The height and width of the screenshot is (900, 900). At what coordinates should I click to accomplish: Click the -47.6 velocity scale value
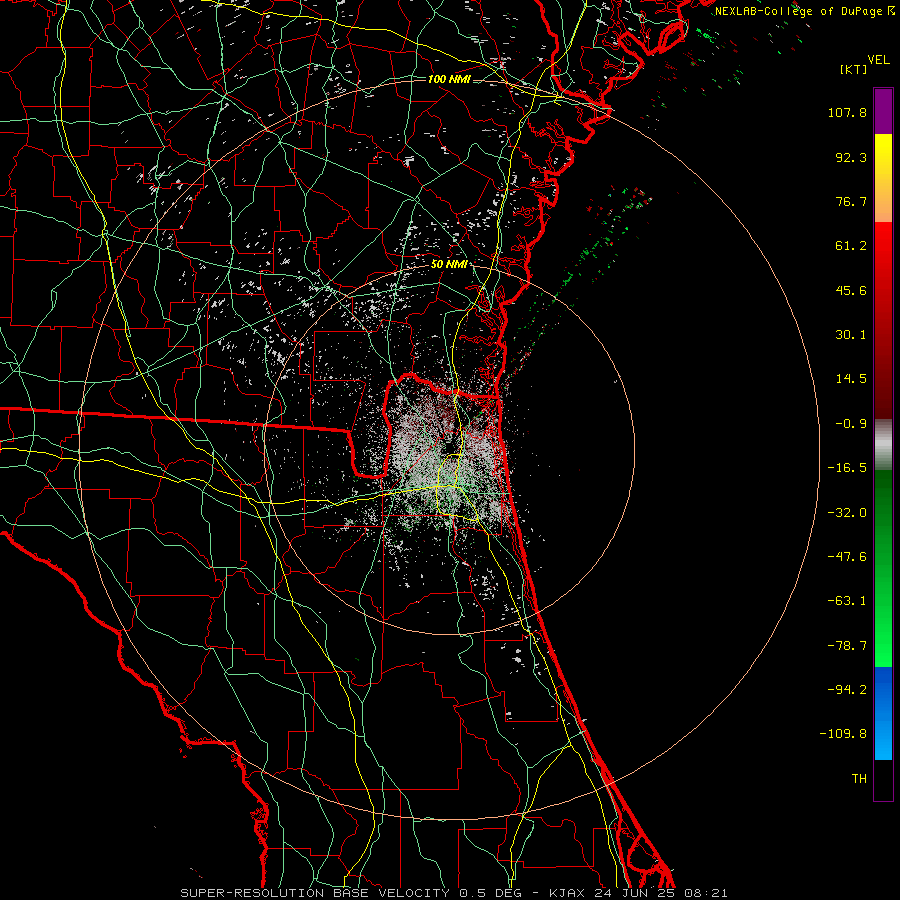point(847,557)
